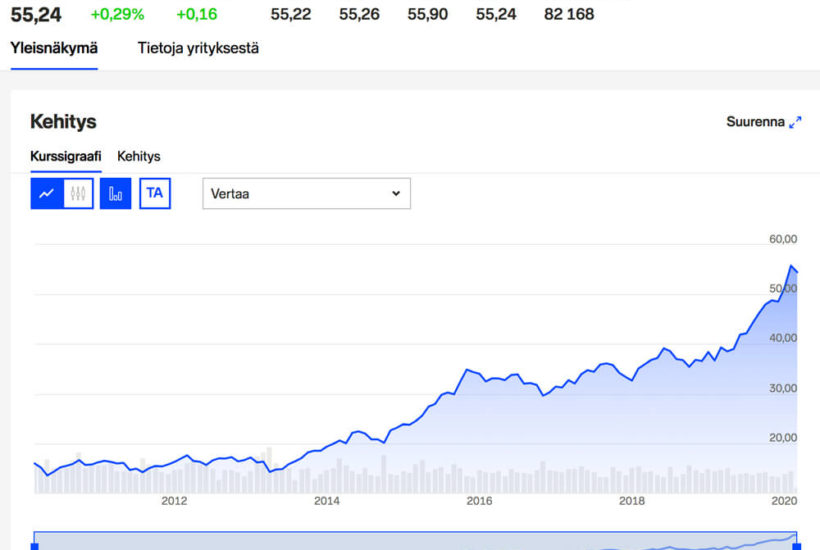Screen dimensions: 820x550
Task: Click the timeline navigator range bar
Action: point(416,541)
